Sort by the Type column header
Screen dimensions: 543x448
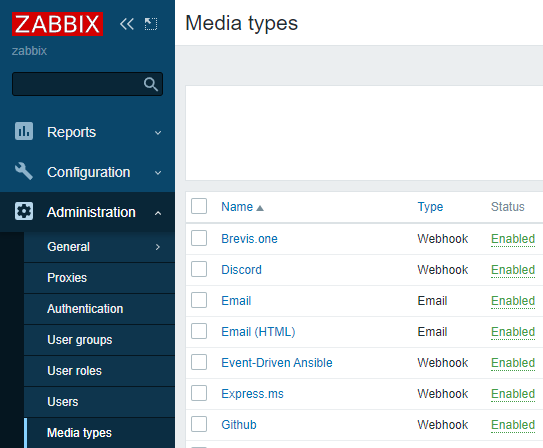click(430, 207)
